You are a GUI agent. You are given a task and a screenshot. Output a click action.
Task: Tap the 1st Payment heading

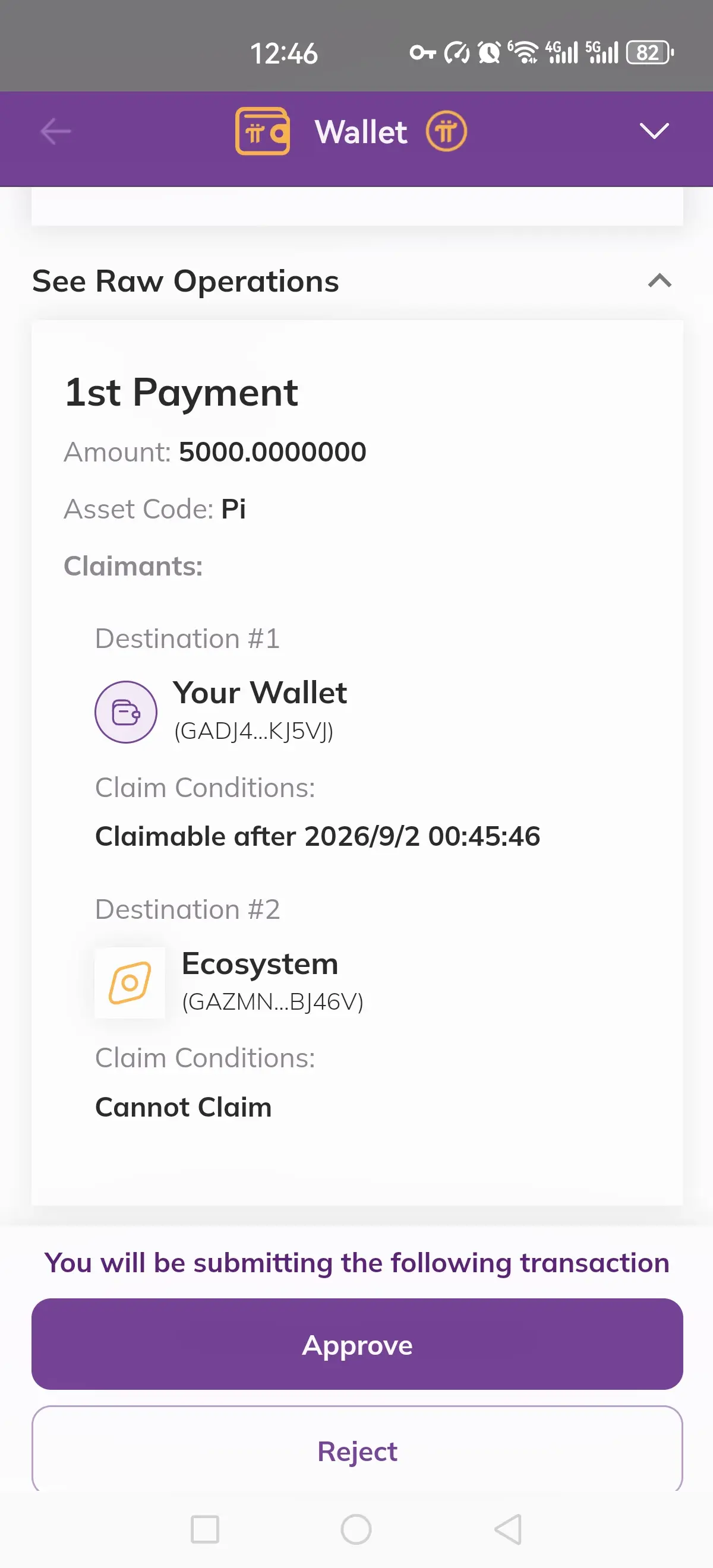click(181, 392)
